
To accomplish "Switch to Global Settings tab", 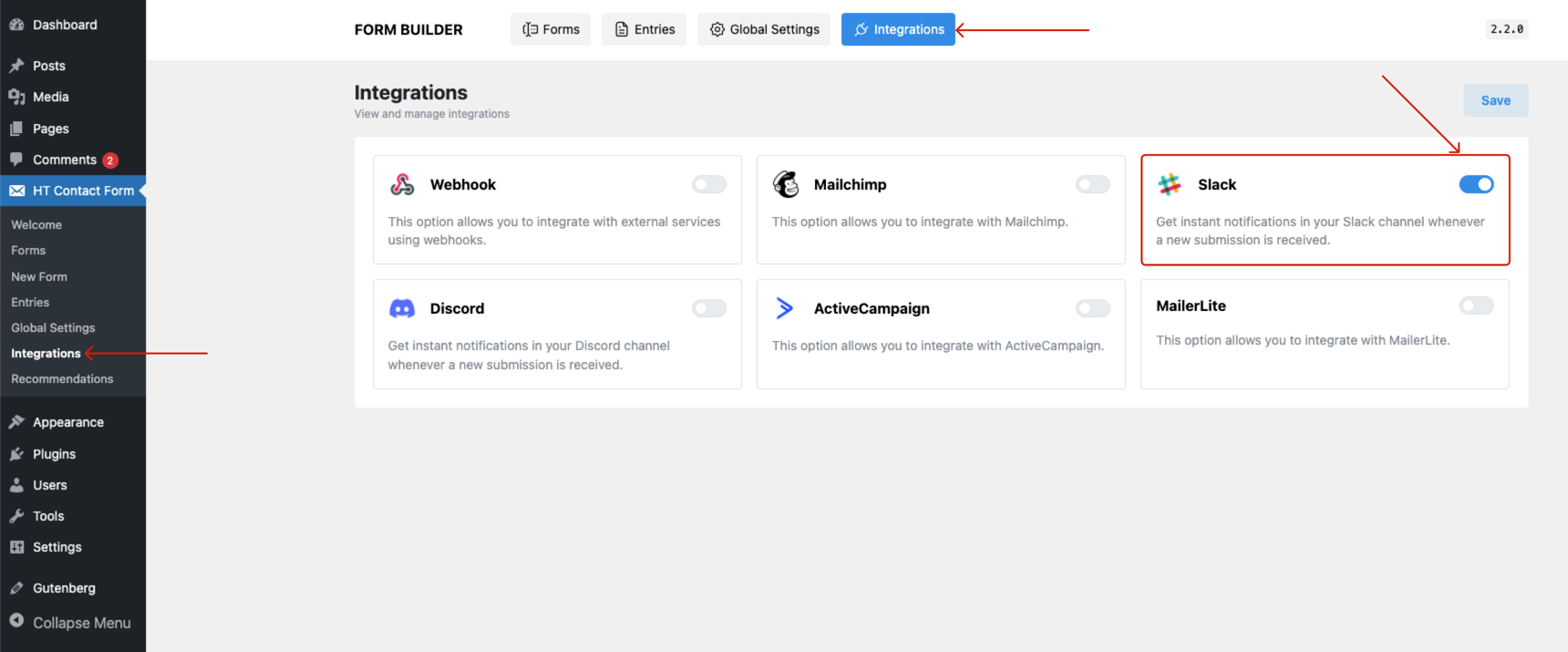I will (x=764, y=29).
